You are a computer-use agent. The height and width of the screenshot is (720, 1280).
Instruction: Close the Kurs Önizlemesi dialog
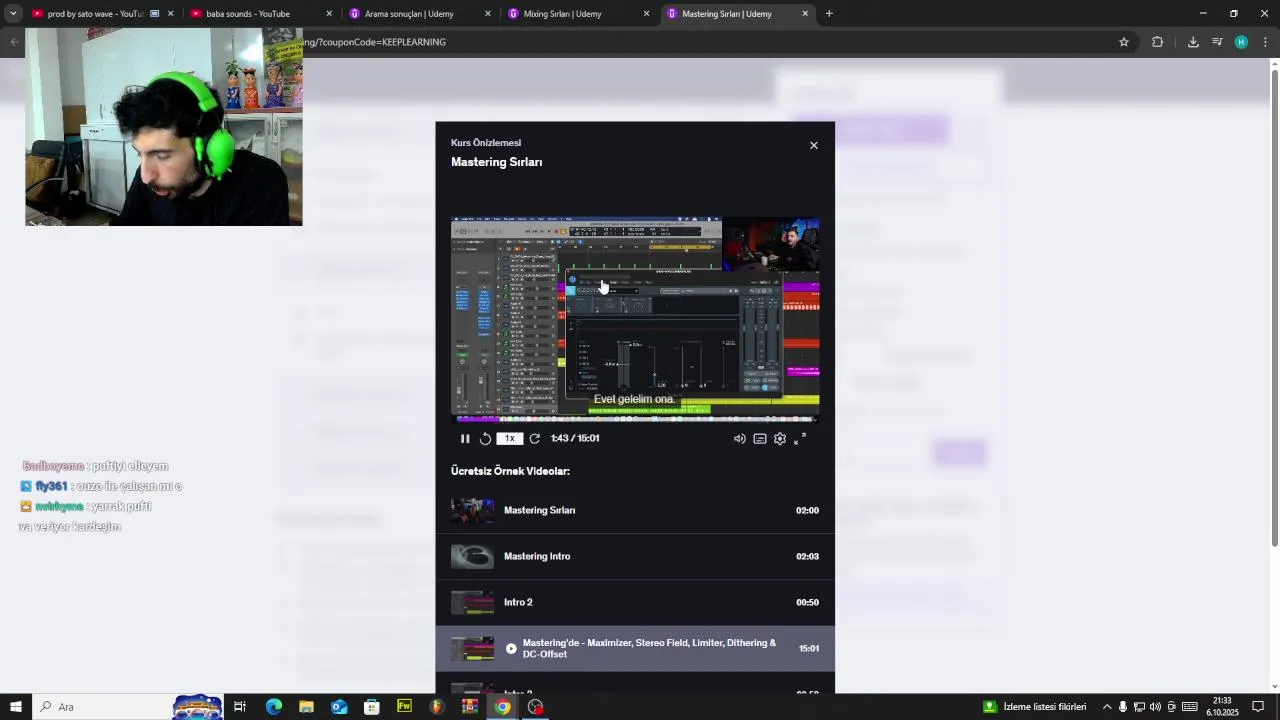(x=814, y=146)
